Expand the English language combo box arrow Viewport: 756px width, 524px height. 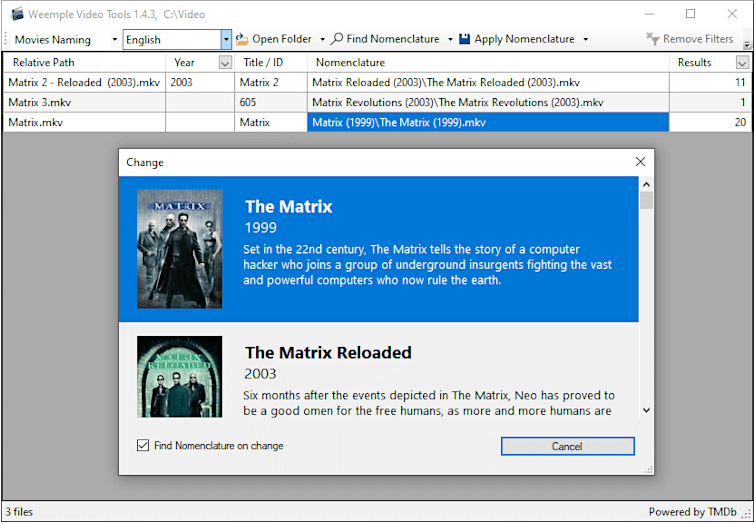point(226,40)
